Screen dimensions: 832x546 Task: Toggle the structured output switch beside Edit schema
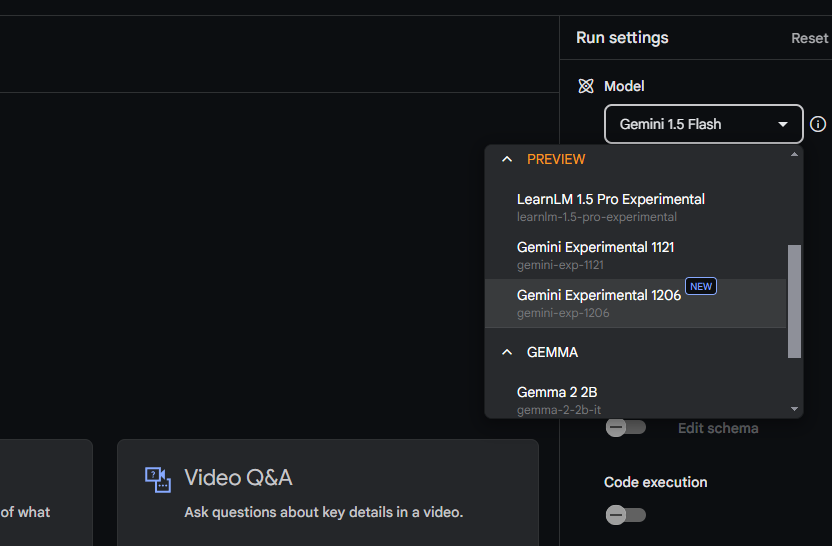pyautogui.click(x=625, y=428)
